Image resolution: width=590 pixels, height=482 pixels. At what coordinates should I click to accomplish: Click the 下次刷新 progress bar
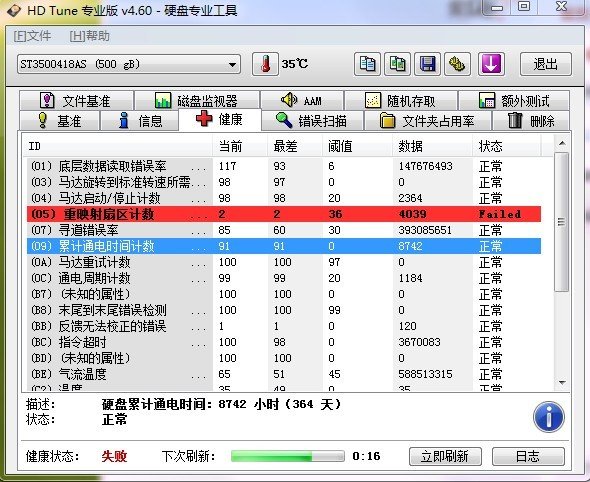tap(288, 456)
